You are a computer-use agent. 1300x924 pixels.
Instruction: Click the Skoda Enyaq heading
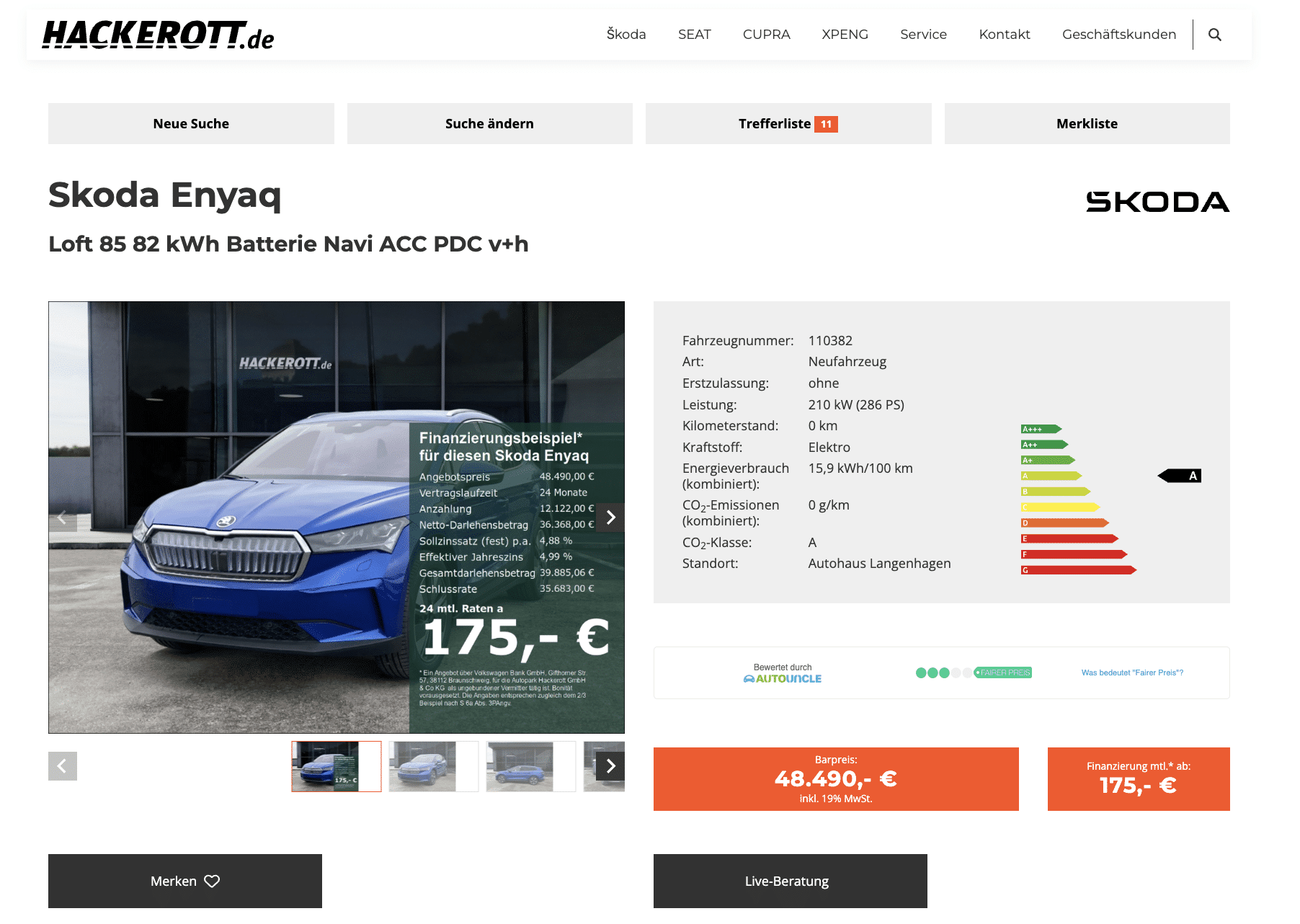165,195
